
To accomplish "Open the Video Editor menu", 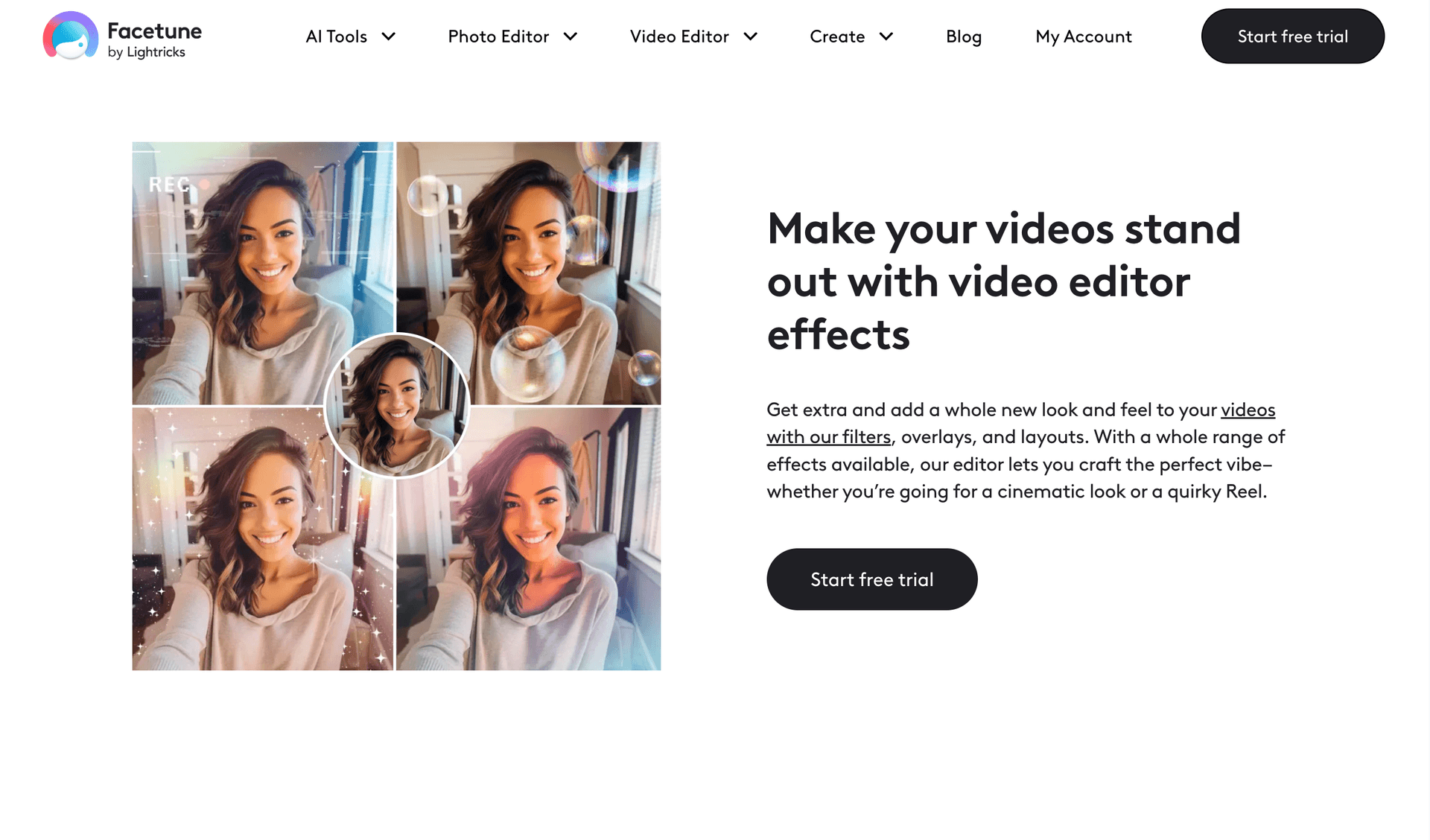I will coord(679,36).
